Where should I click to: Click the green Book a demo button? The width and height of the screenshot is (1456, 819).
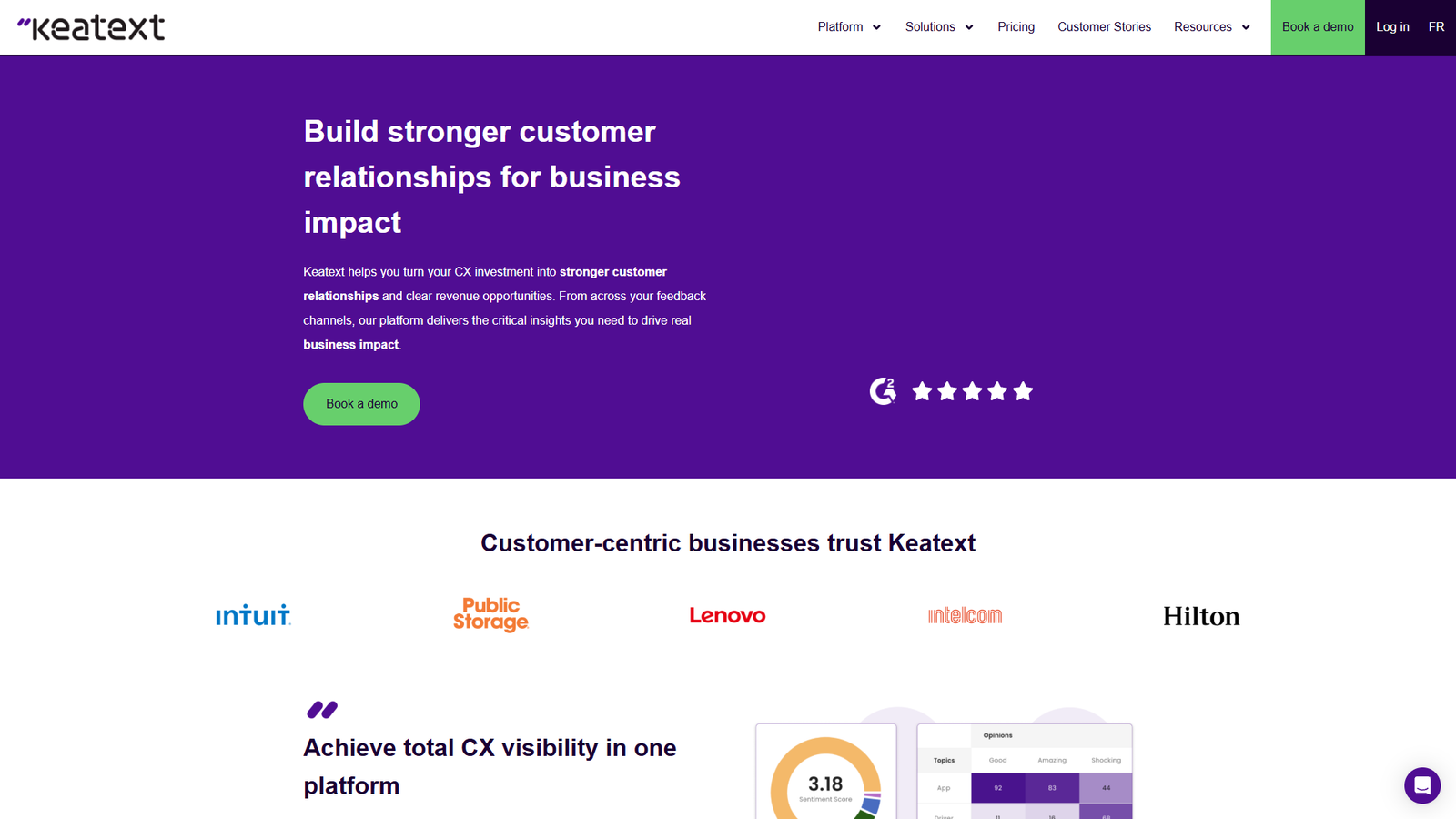pos(361,404)
